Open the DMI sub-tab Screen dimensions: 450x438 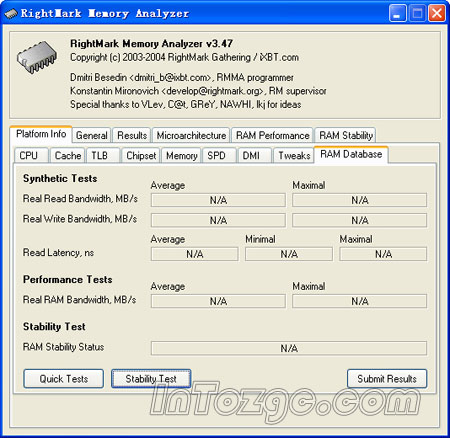(254, 156)
